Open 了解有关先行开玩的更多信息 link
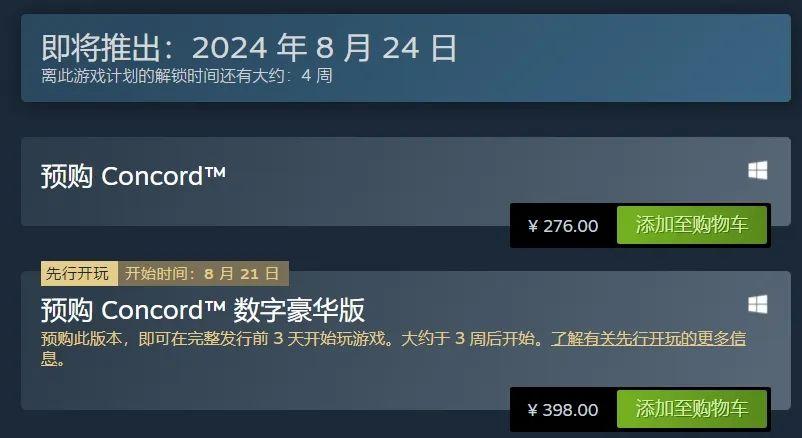The image size is (802, 438). click(x=648, y=339)
